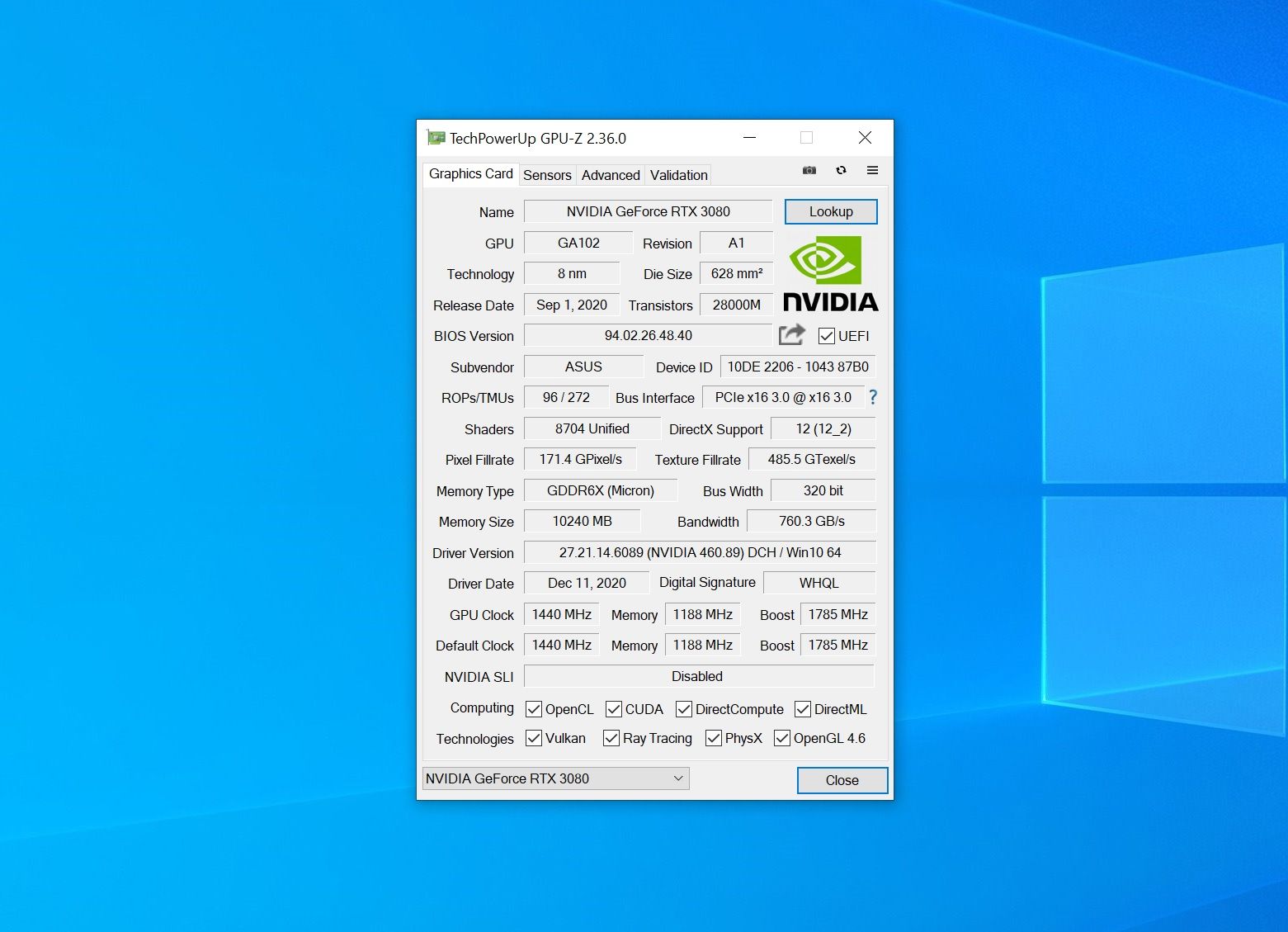Click the GPU Clock value 1440 MHz

click(x=562, y=614)
